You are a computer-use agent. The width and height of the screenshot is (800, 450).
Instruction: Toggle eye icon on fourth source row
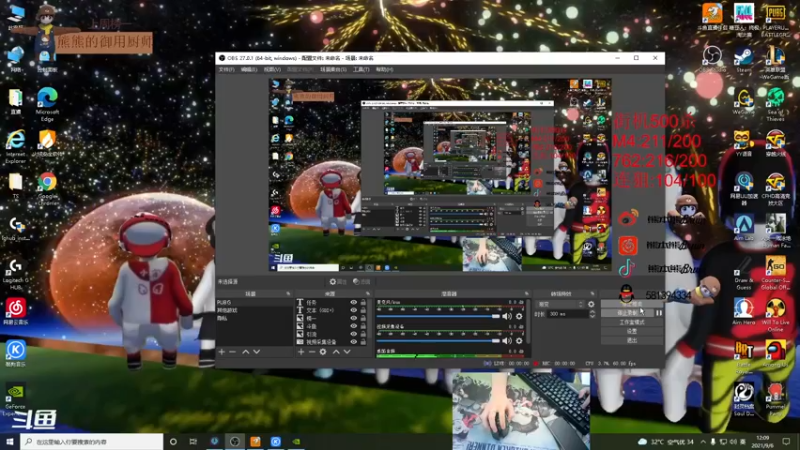coord(354,326)
